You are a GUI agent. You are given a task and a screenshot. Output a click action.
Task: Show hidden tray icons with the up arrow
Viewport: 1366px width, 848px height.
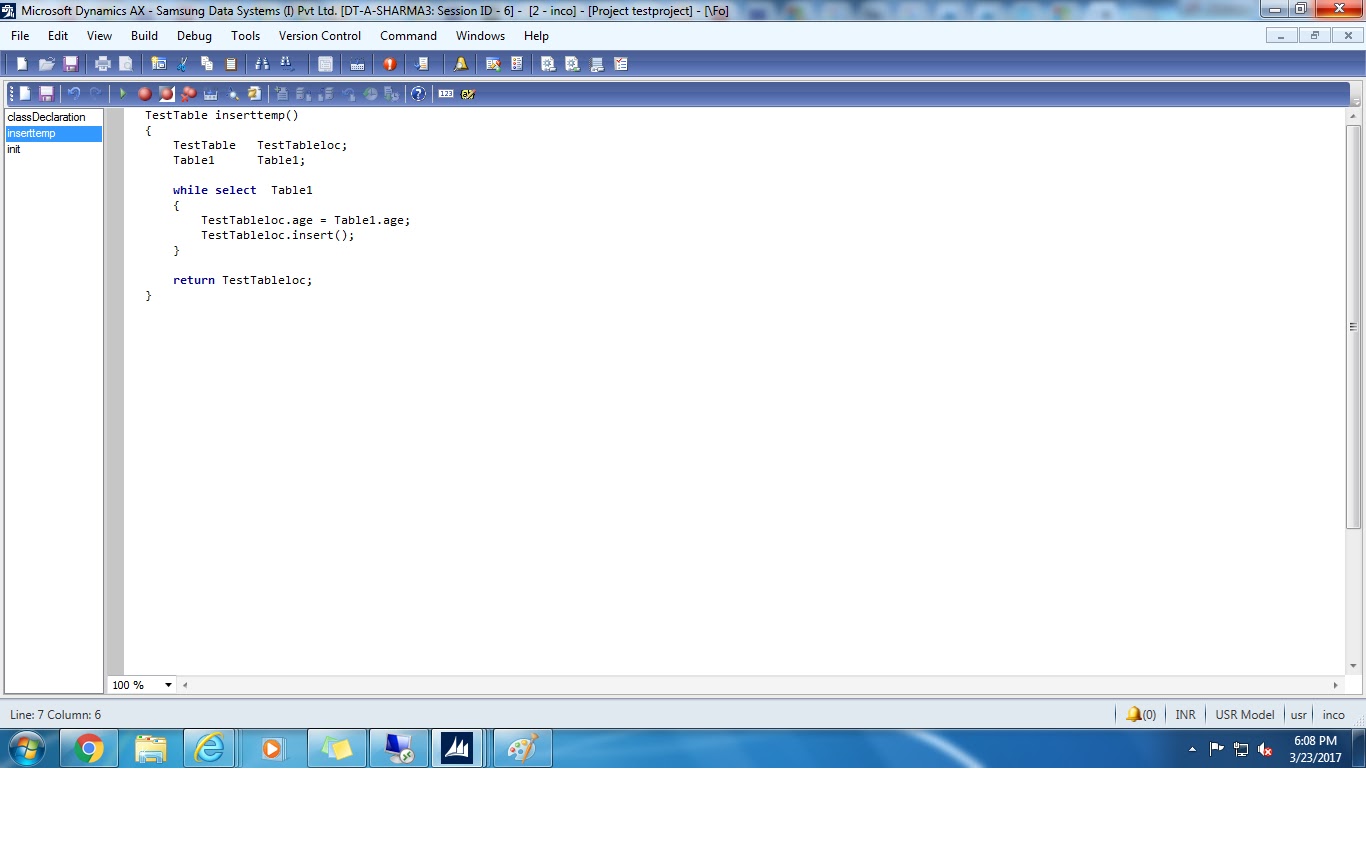point(1191,748)
